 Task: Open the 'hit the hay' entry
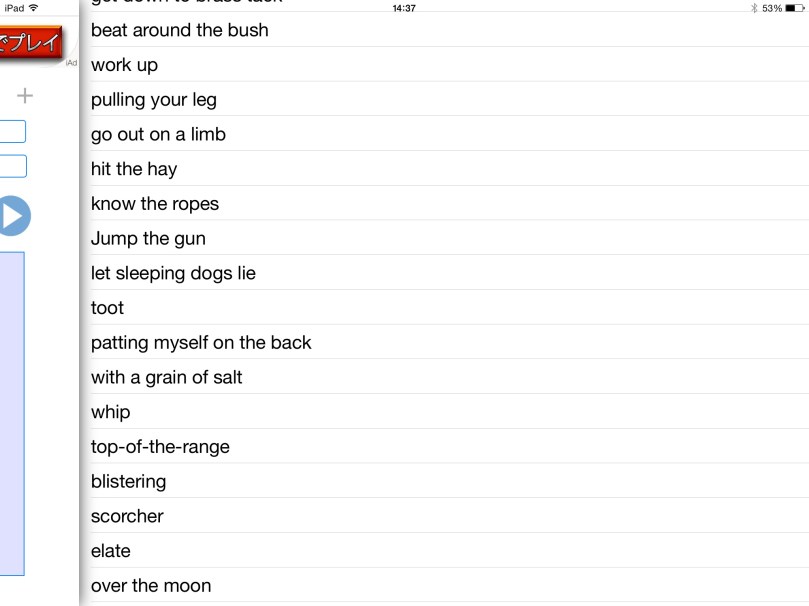pyautogui.click(x=134, y=169)
